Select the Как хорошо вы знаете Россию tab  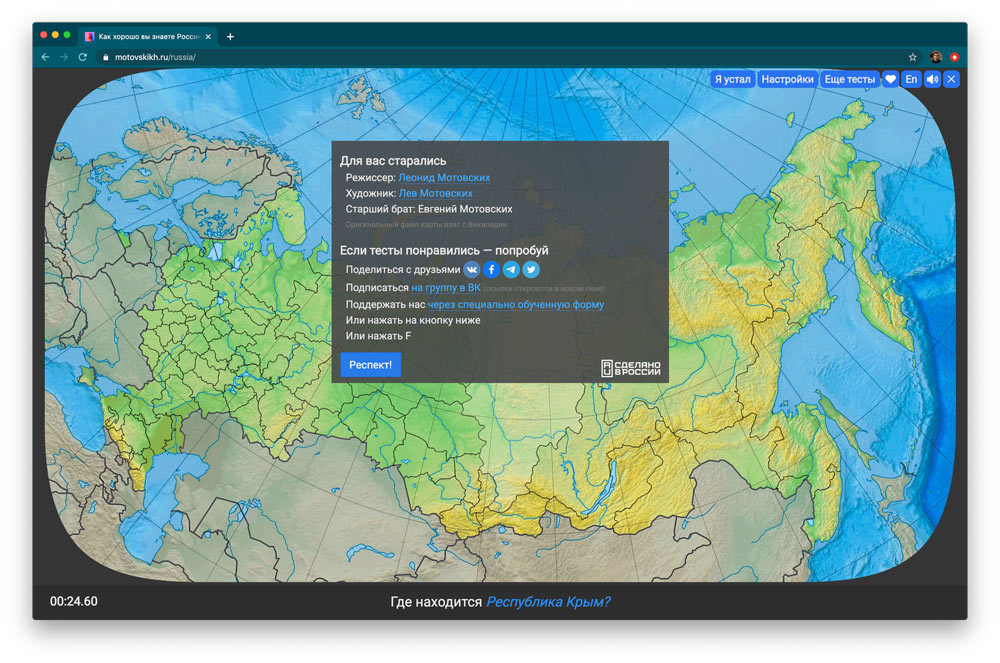(x=145, y=36)
